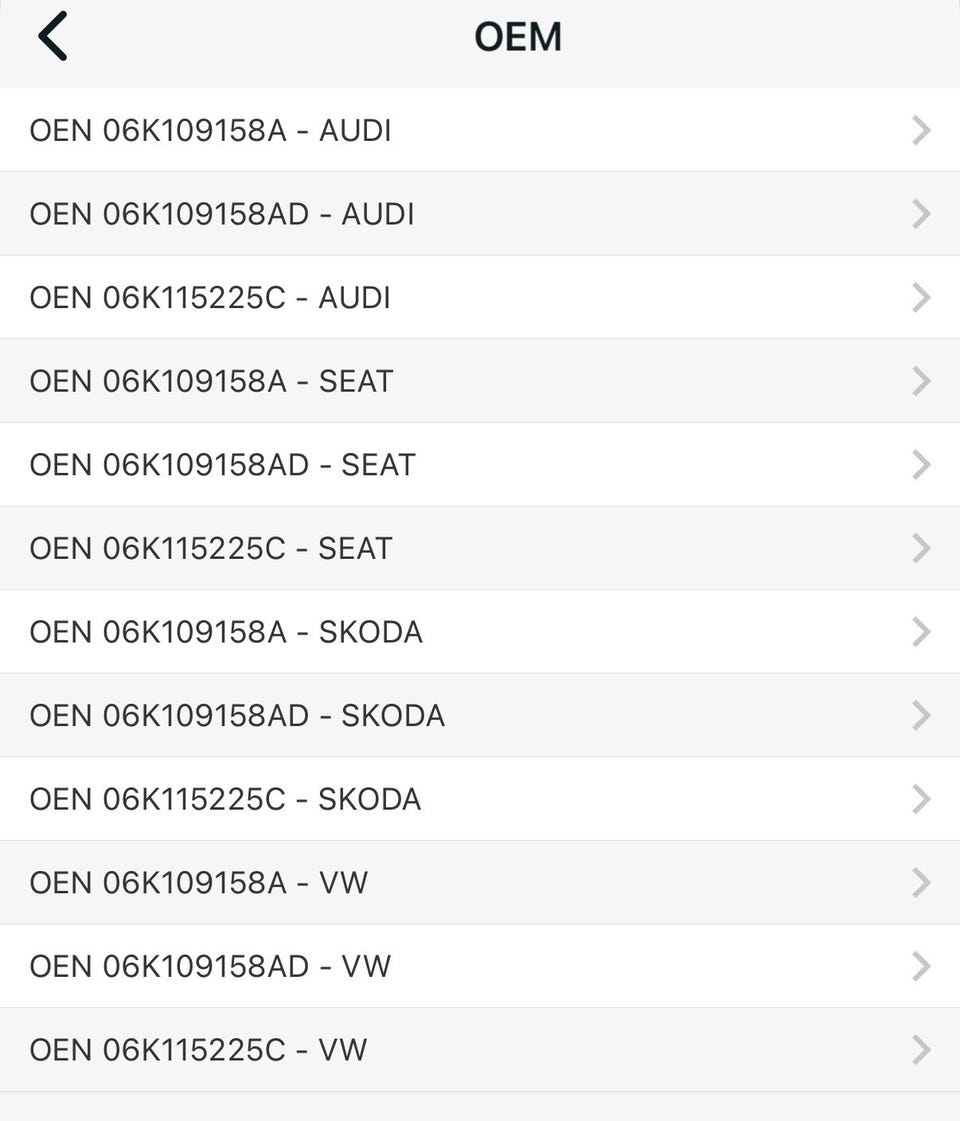
Task: Open OEN 06K115225C - SEAT entry
Action: (x=211, y=548)
